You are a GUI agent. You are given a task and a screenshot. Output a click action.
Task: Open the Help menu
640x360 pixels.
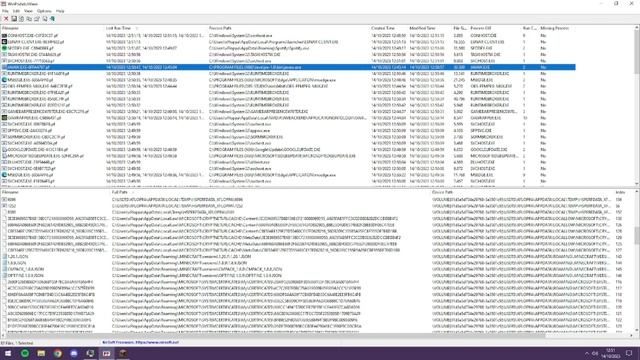point(60,11)
